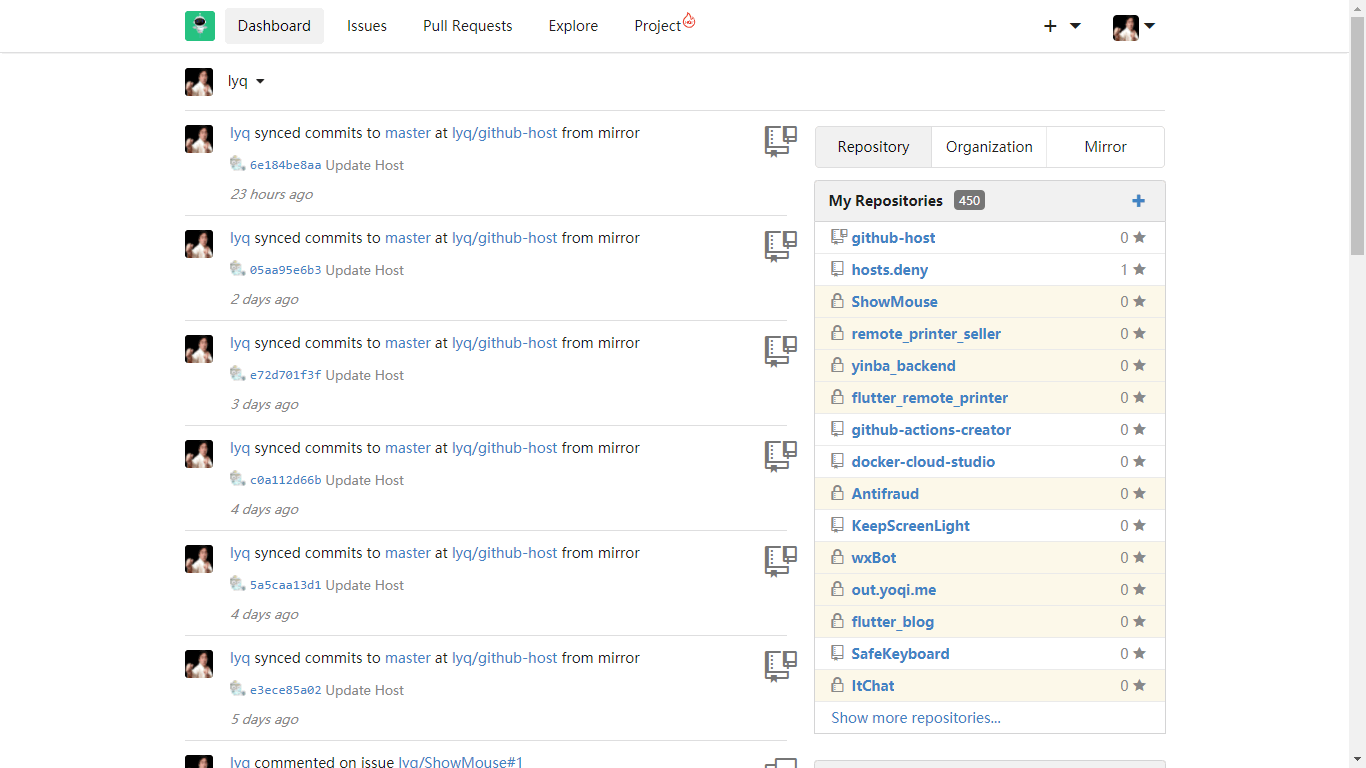This screenshot has height=768, width=1366.
Task: Open commit 6e184be8aa link
Action: (286, 166)
